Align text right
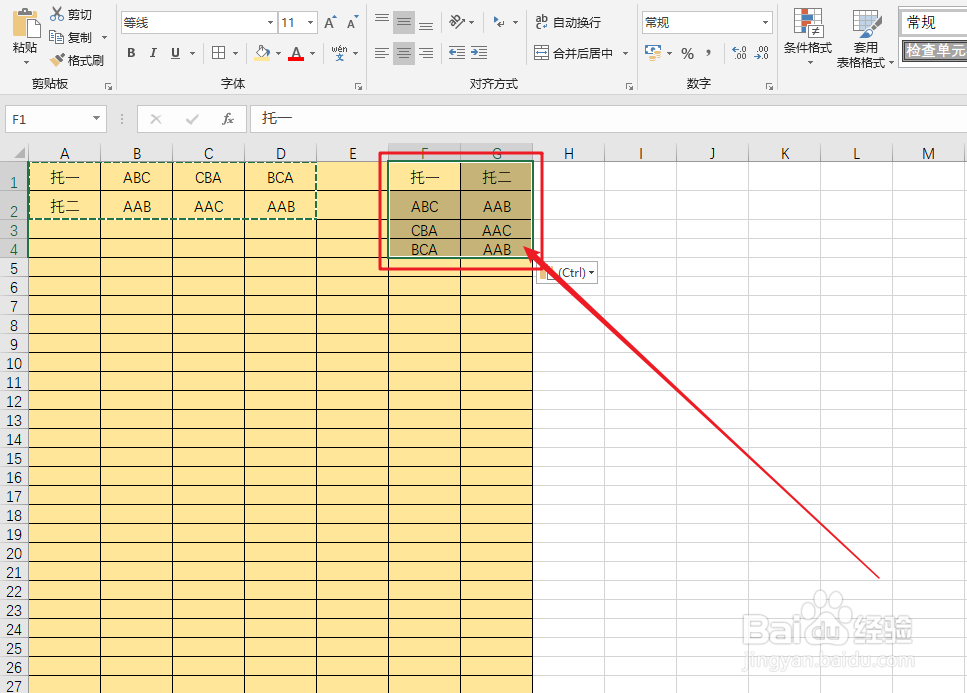The image size is (967, 693). 426,53
